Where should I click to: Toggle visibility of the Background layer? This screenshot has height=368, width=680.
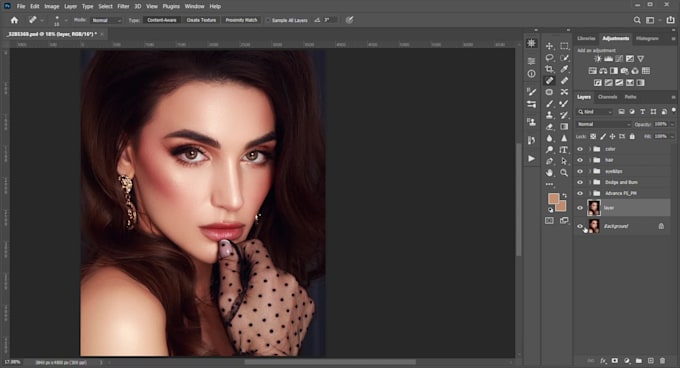(580, 226)
